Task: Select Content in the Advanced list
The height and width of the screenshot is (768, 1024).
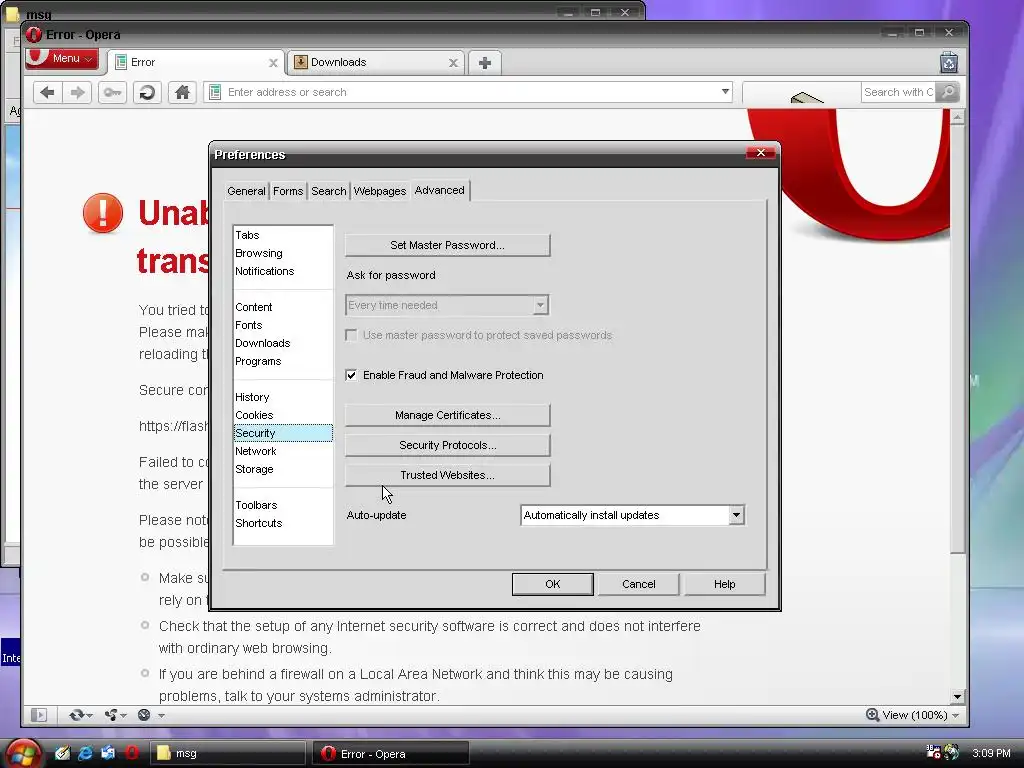Action: pyautogui.click(x=283, y=307)
